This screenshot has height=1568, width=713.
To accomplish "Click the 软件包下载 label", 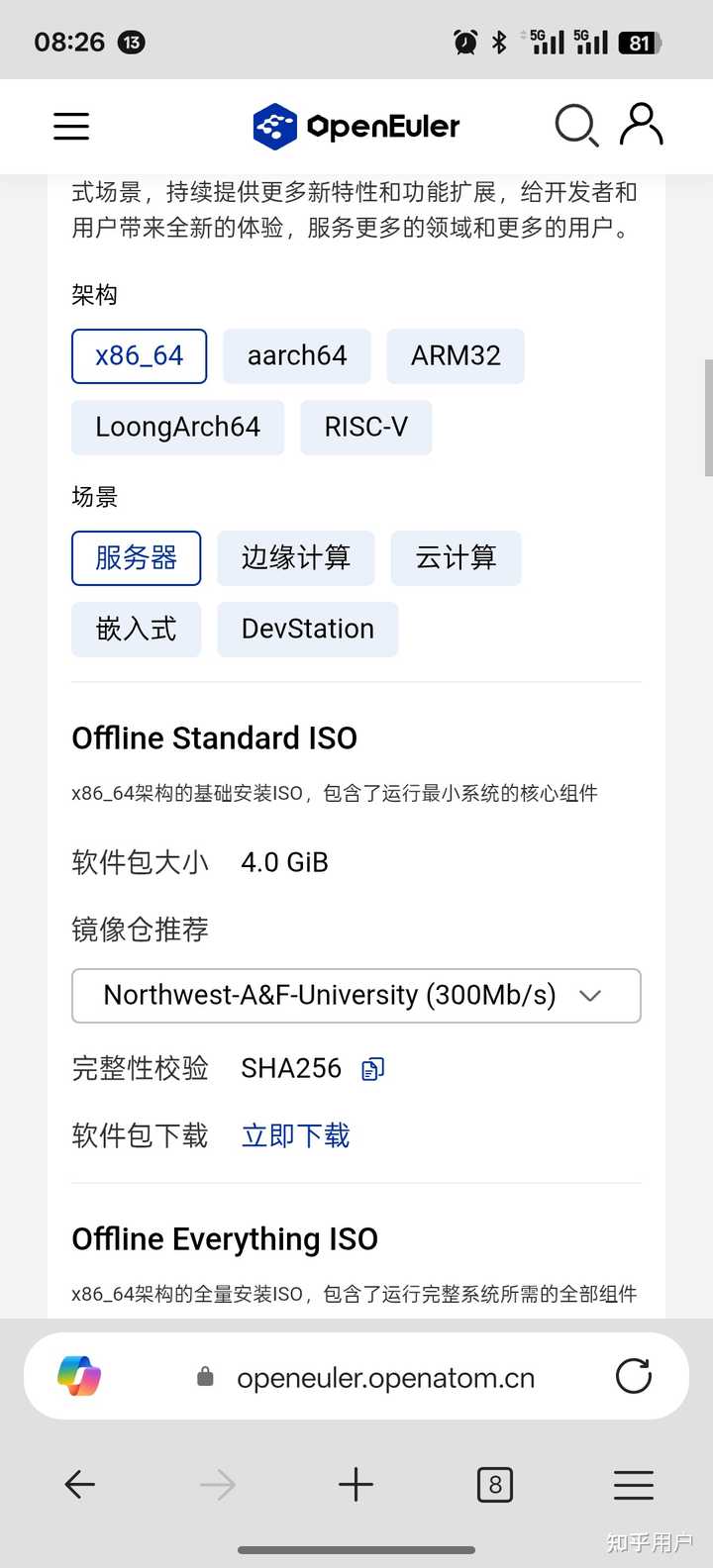I will (x=140, y=1135).
